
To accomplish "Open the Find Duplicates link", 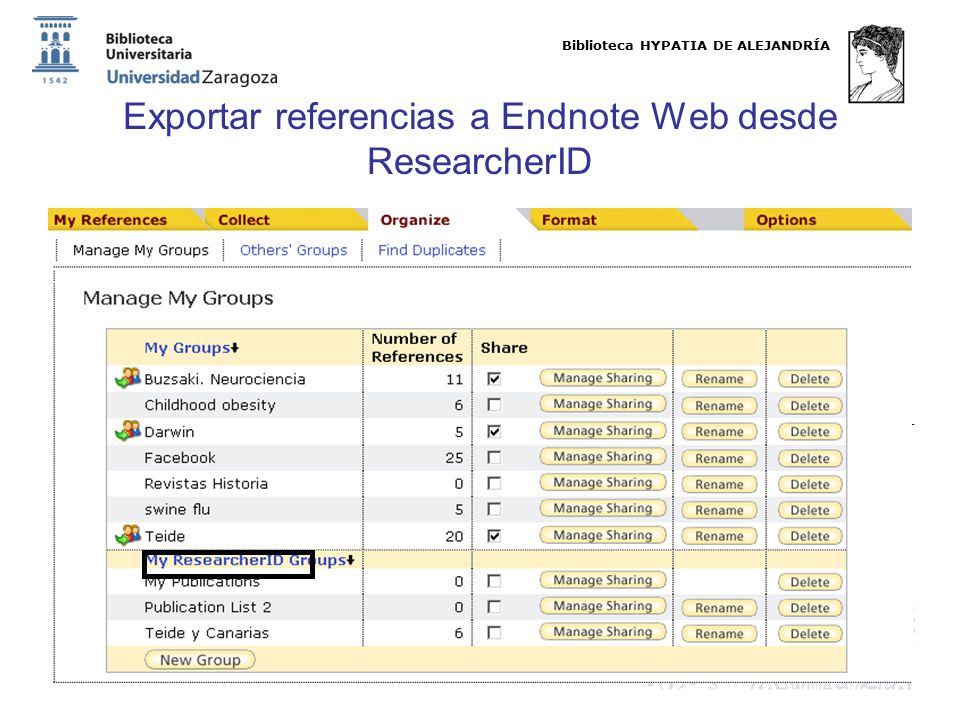I will [x=432, y=250].
